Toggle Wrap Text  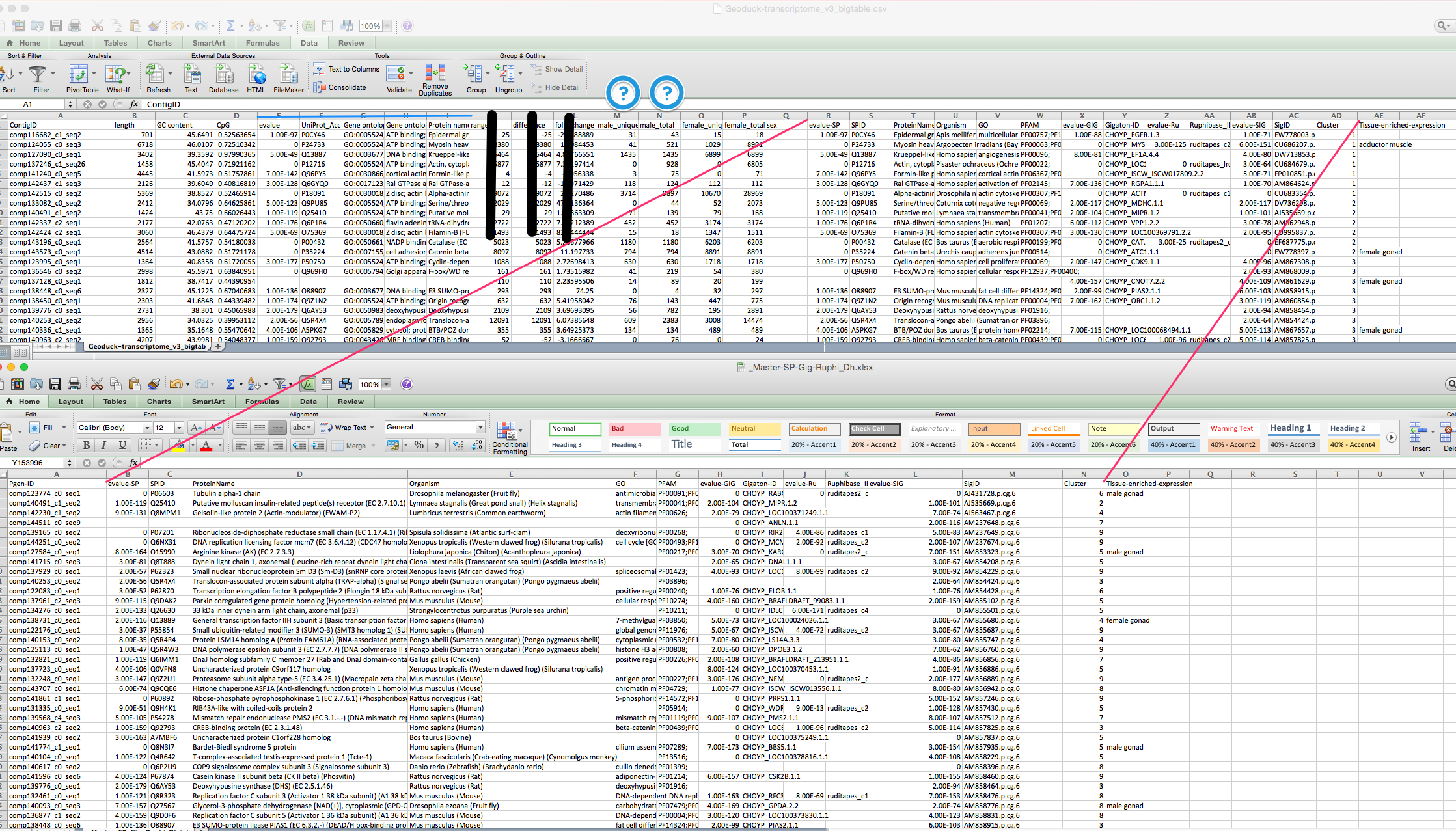tap(348, 428)
